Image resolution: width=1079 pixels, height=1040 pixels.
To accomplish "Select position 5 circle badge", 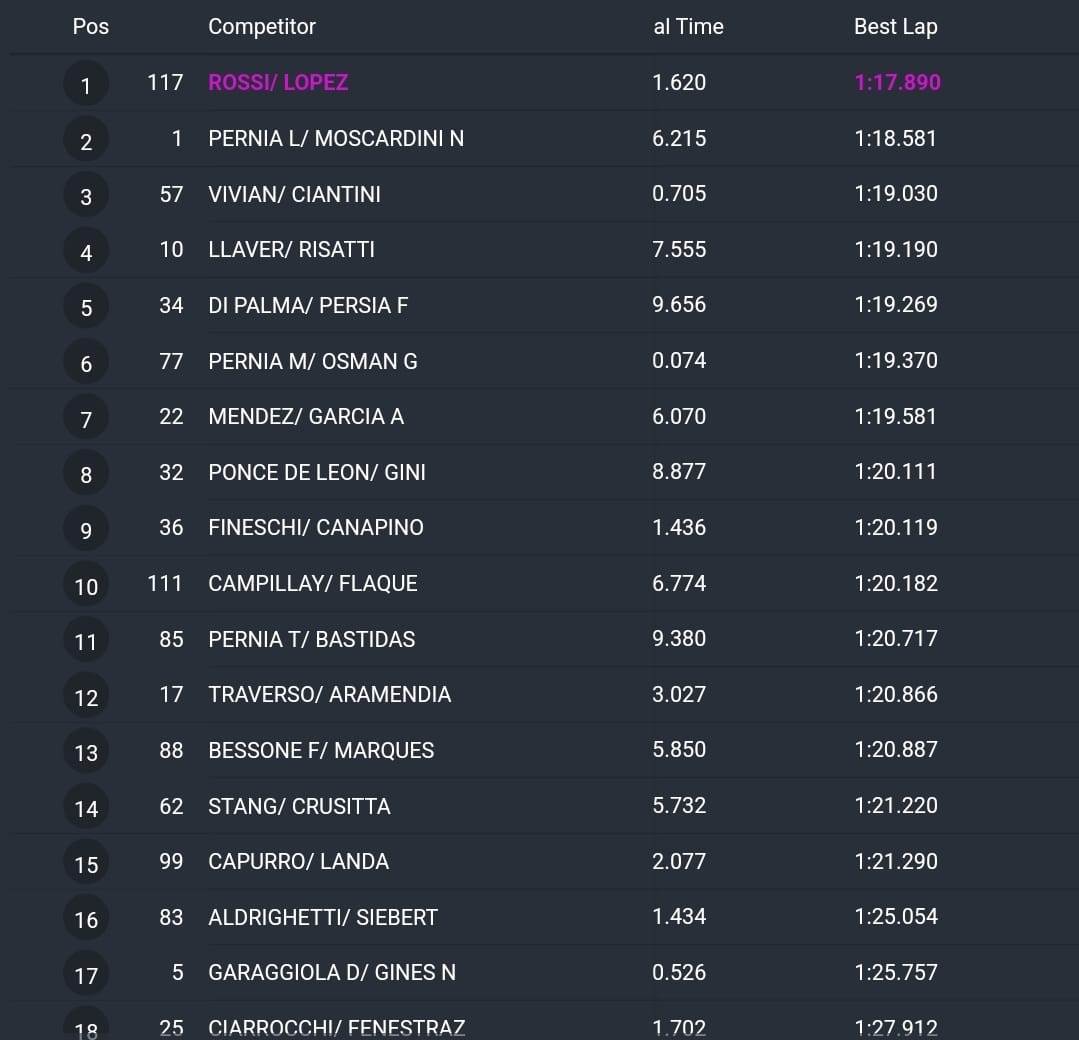I will 86,306.
